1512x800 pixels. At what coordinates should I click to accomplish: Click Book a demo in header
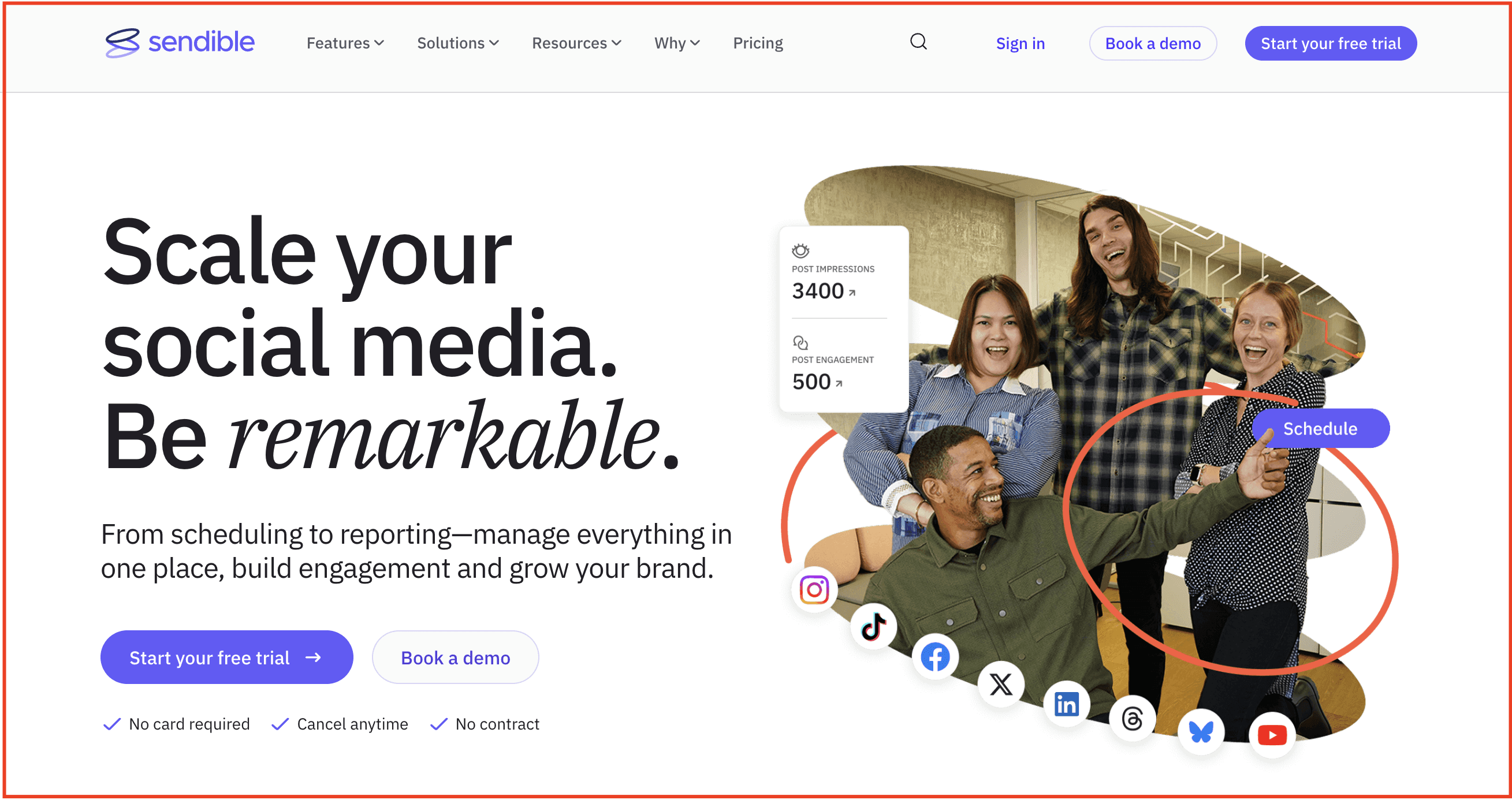1153,43
